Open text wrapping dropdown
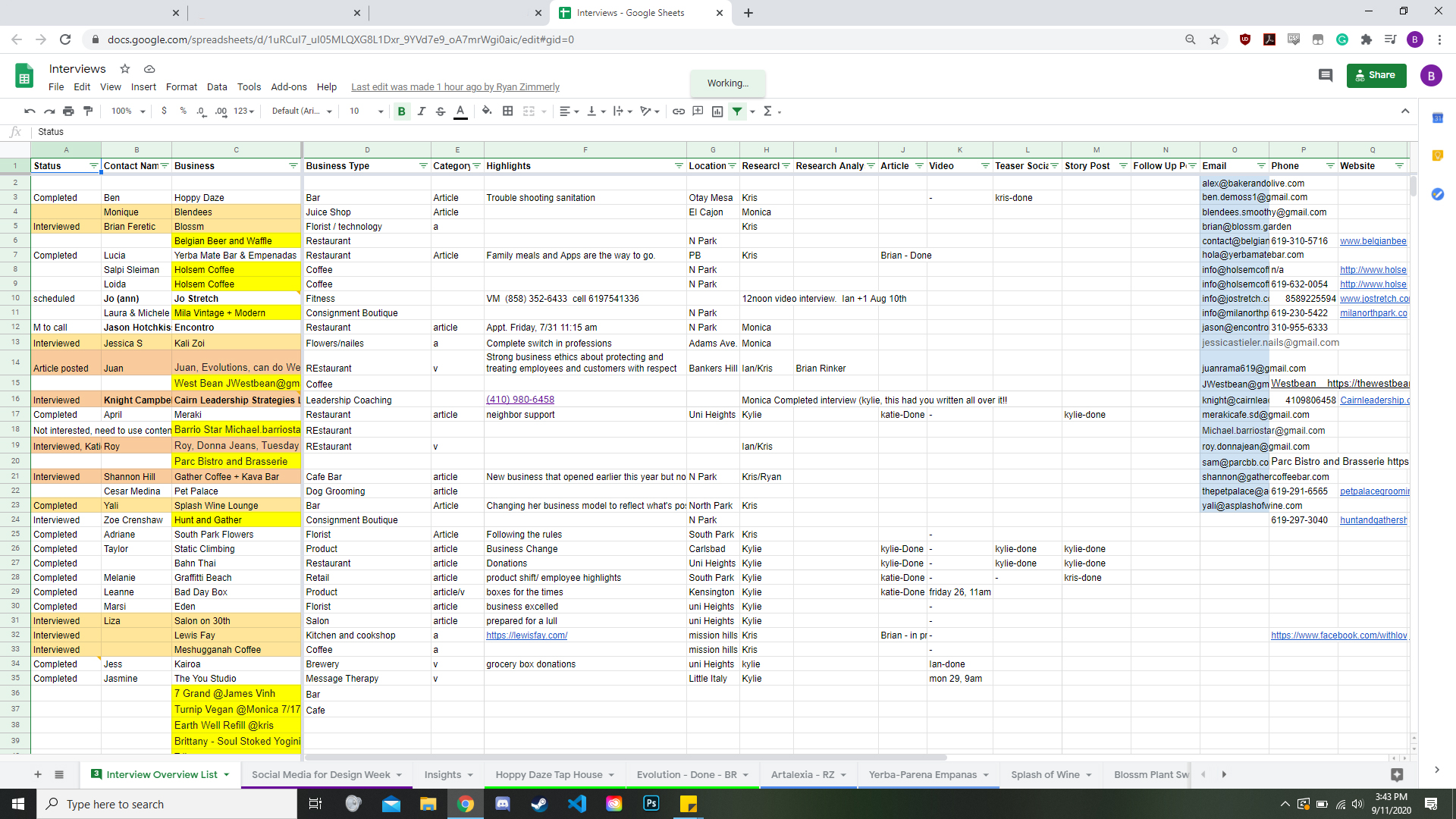 [x=623, y=111]
